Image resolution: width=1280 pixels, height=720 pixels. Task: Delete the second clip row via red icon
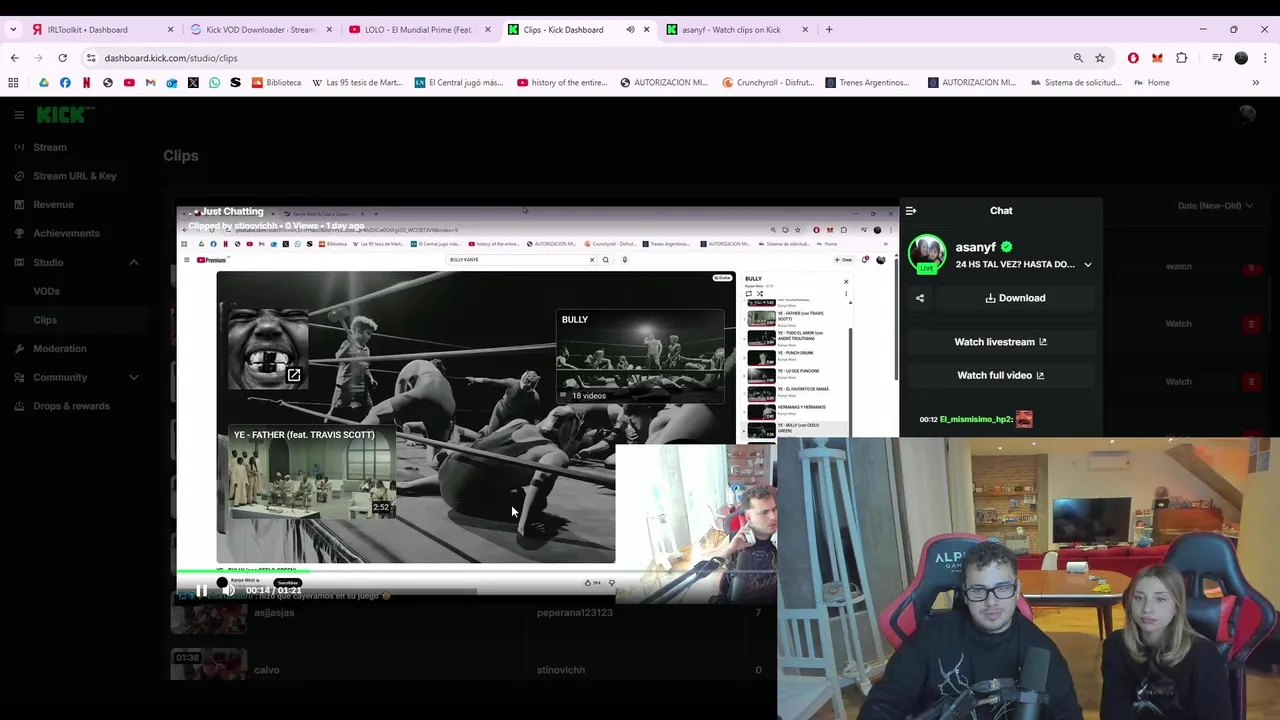click(x=1251, y=324)
